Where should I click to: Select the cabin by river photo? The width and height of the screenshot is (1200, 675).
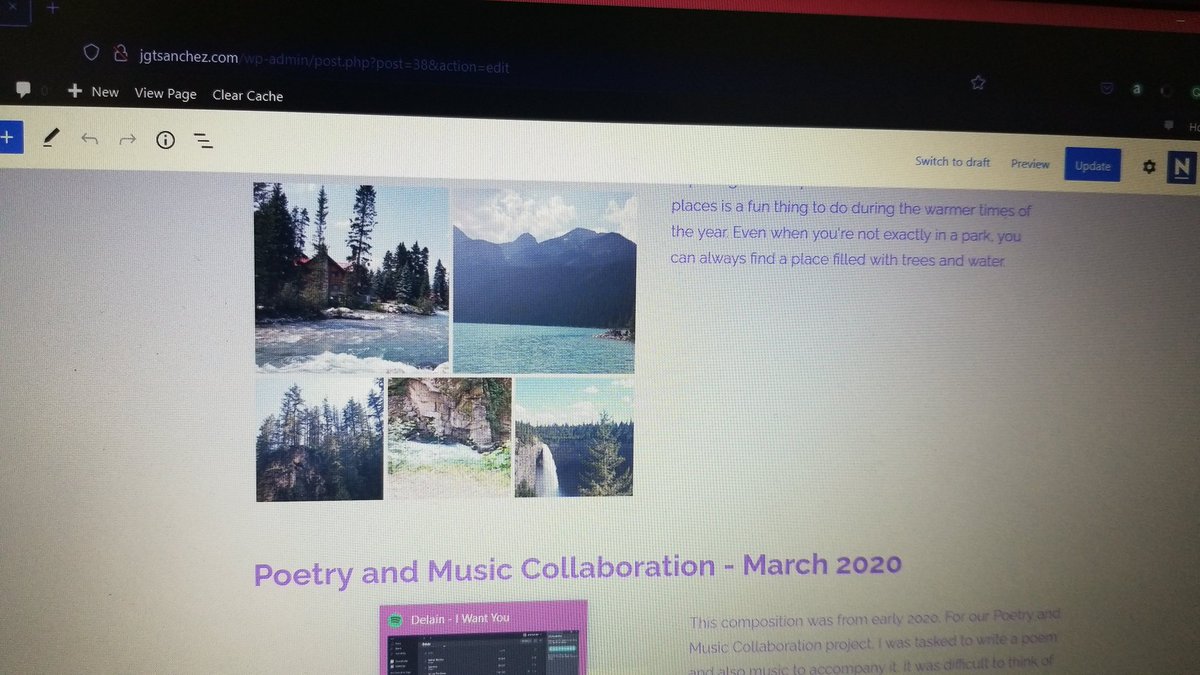pyautogui.click(x=351, y=277)
